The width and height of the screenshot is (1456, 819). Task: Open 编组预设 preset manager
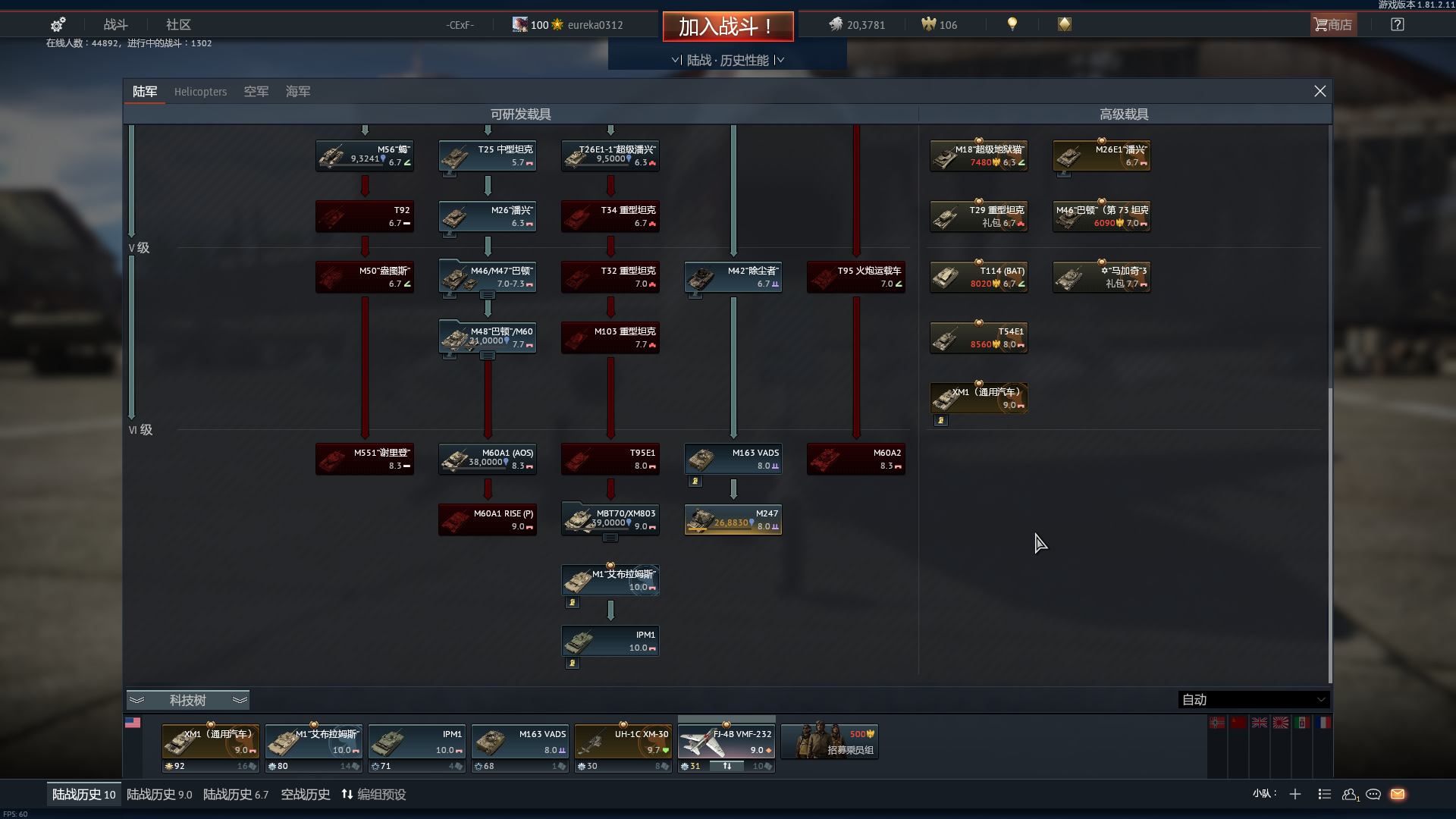[x=374, y=794]
